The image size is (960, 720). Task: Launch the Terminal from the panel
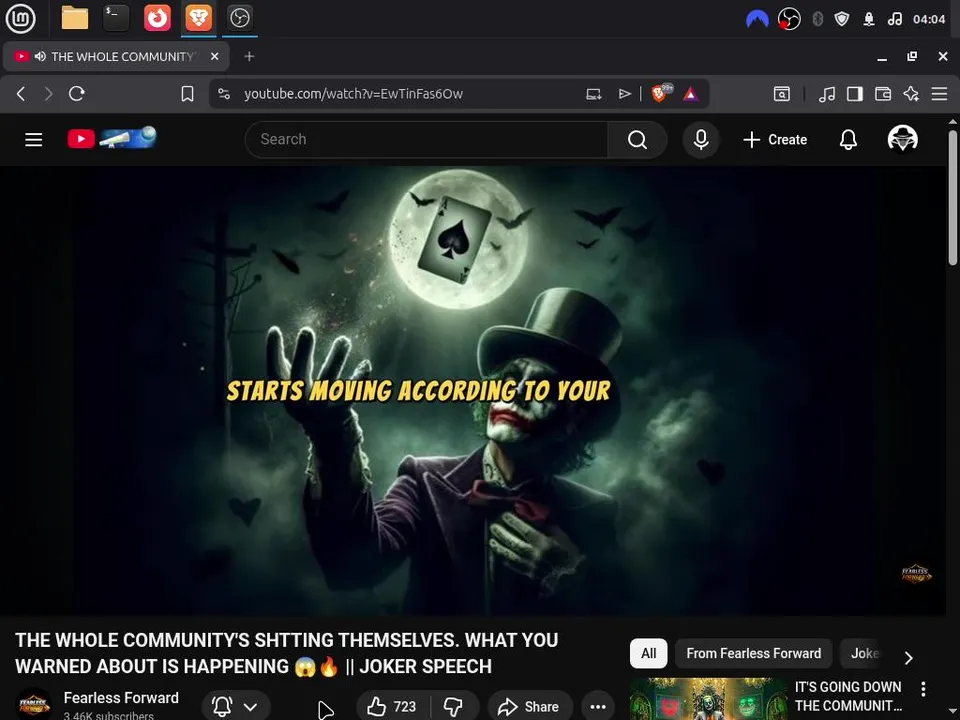point(116,18)
